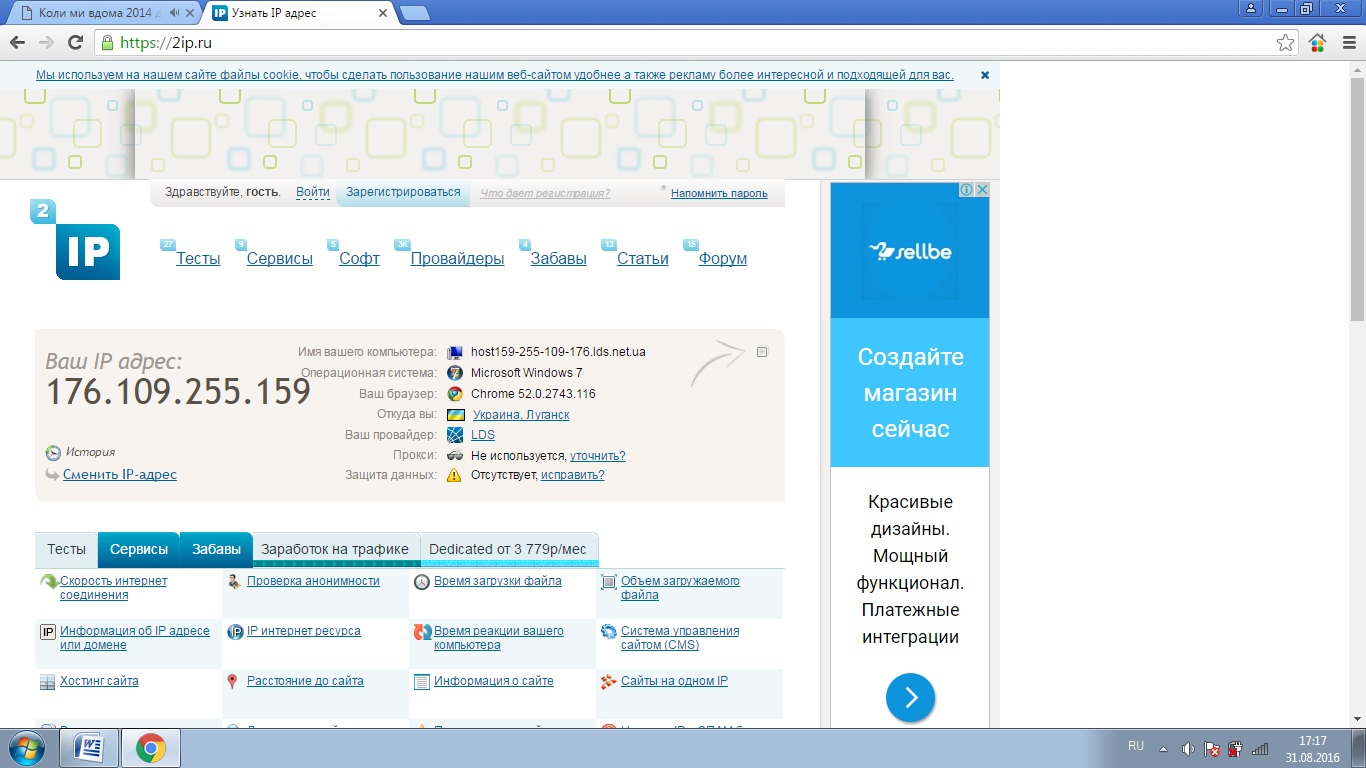Open the Тесты menu link
1366x768 pixels.
198,258
